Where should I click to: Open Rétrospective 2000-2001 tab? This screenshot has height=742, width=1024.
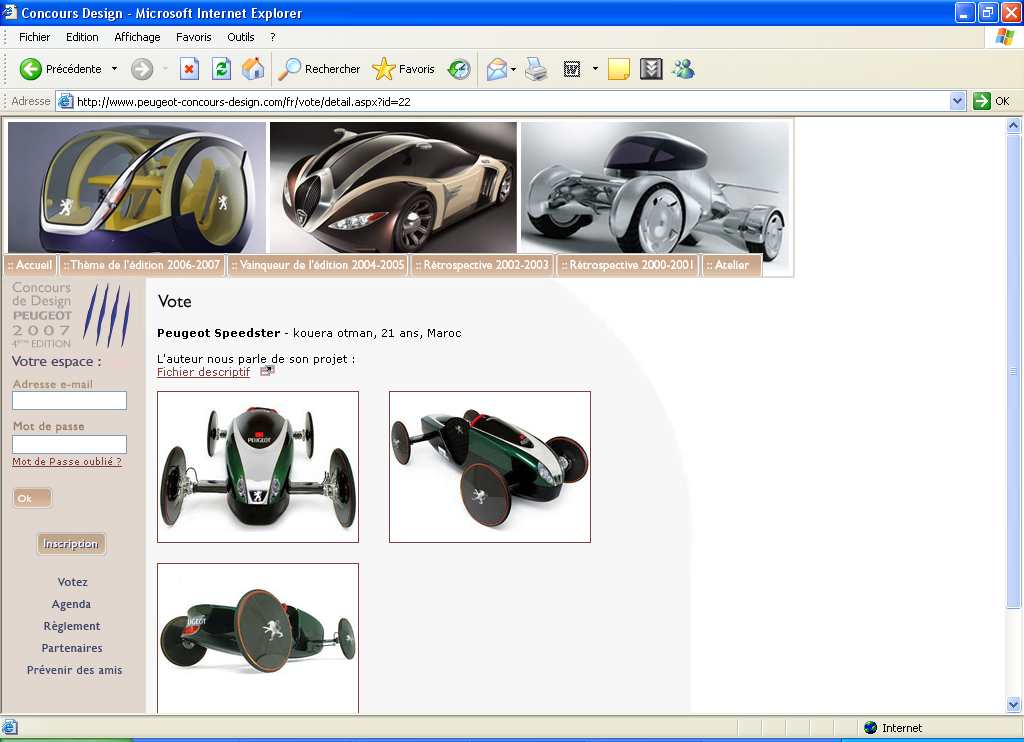628,265
